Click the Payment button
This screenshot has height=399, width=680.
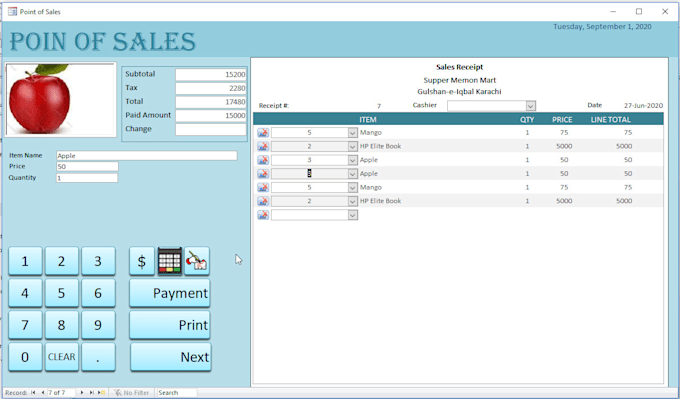click(170, 293)
